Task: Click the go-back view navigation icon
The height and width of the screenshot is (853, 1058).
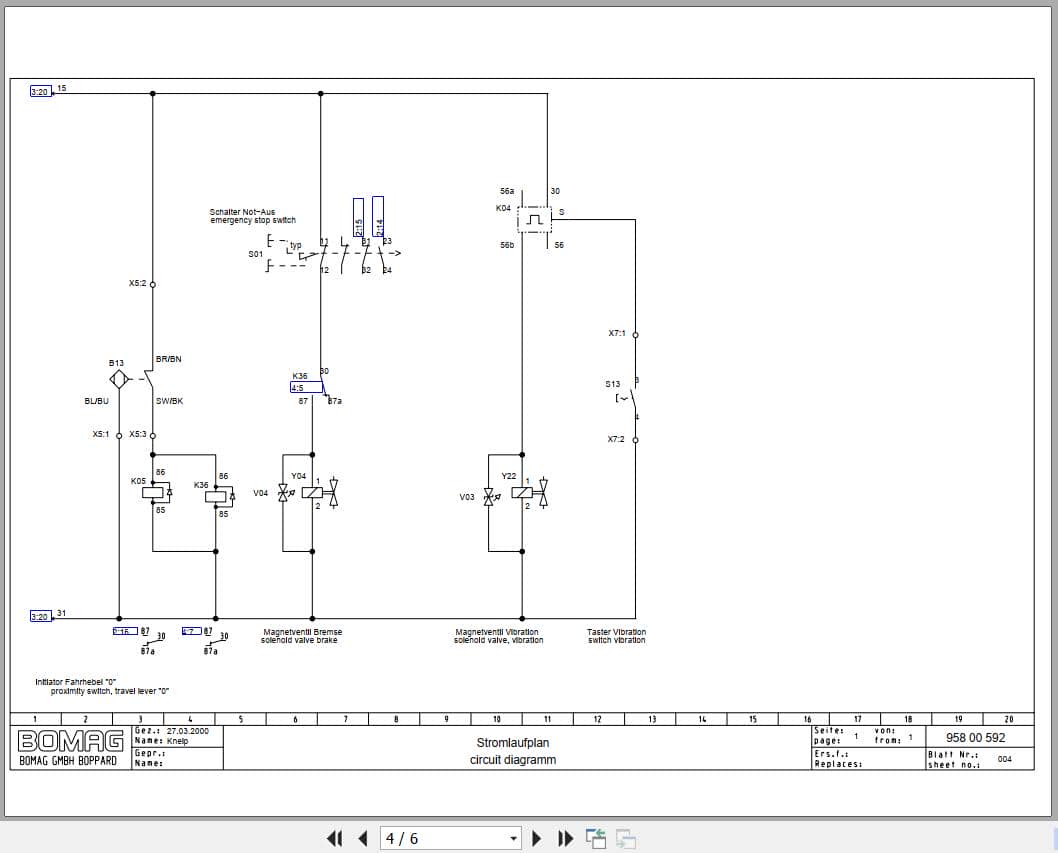Action: (596, 839)
